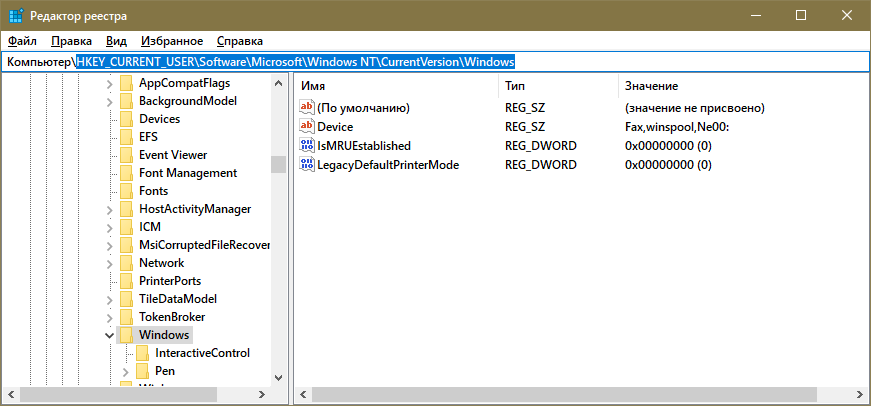Expand the Pen subkey

click(125, 371)
